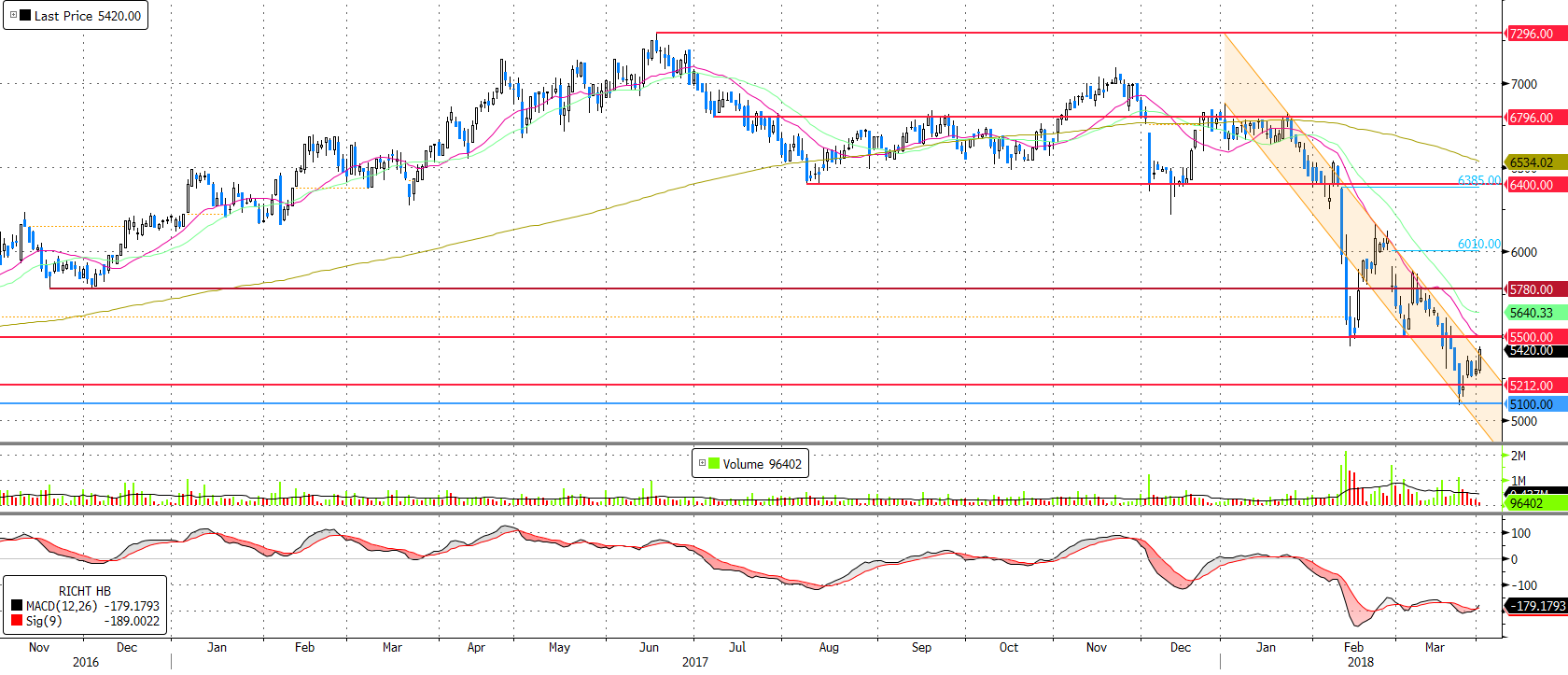Image resolution: width=1568 pixels, height=675 pixels.
Task: Click the red Sig(9) color swatch
Action: point(17,621)
